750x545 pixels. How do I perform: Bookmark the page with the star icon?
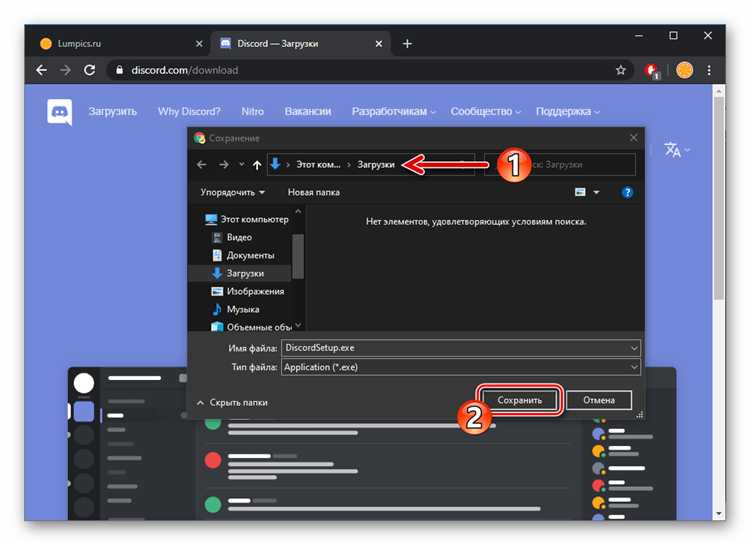(620, 70)
